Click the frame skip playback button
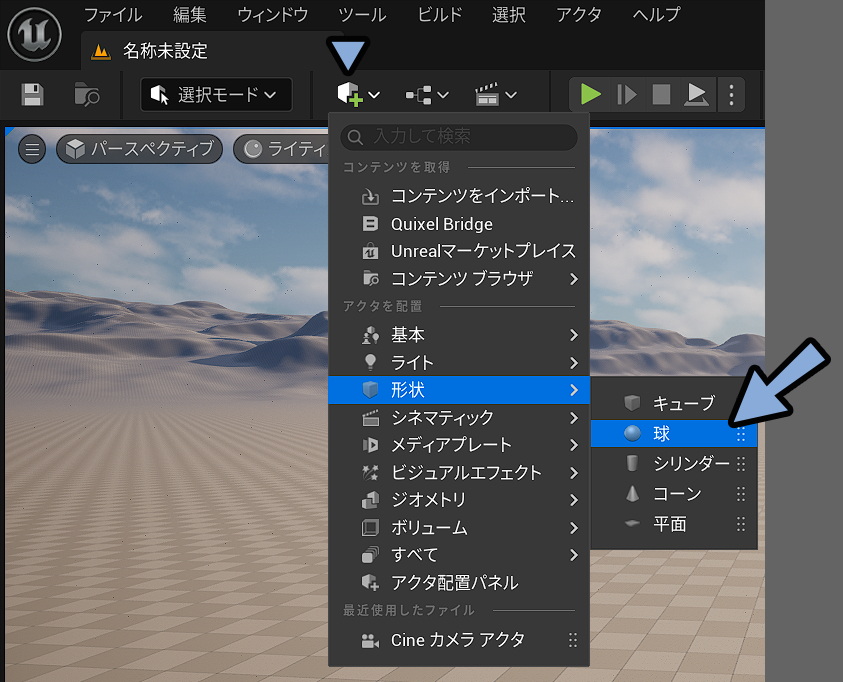The image size is (843, 682). 626,95
